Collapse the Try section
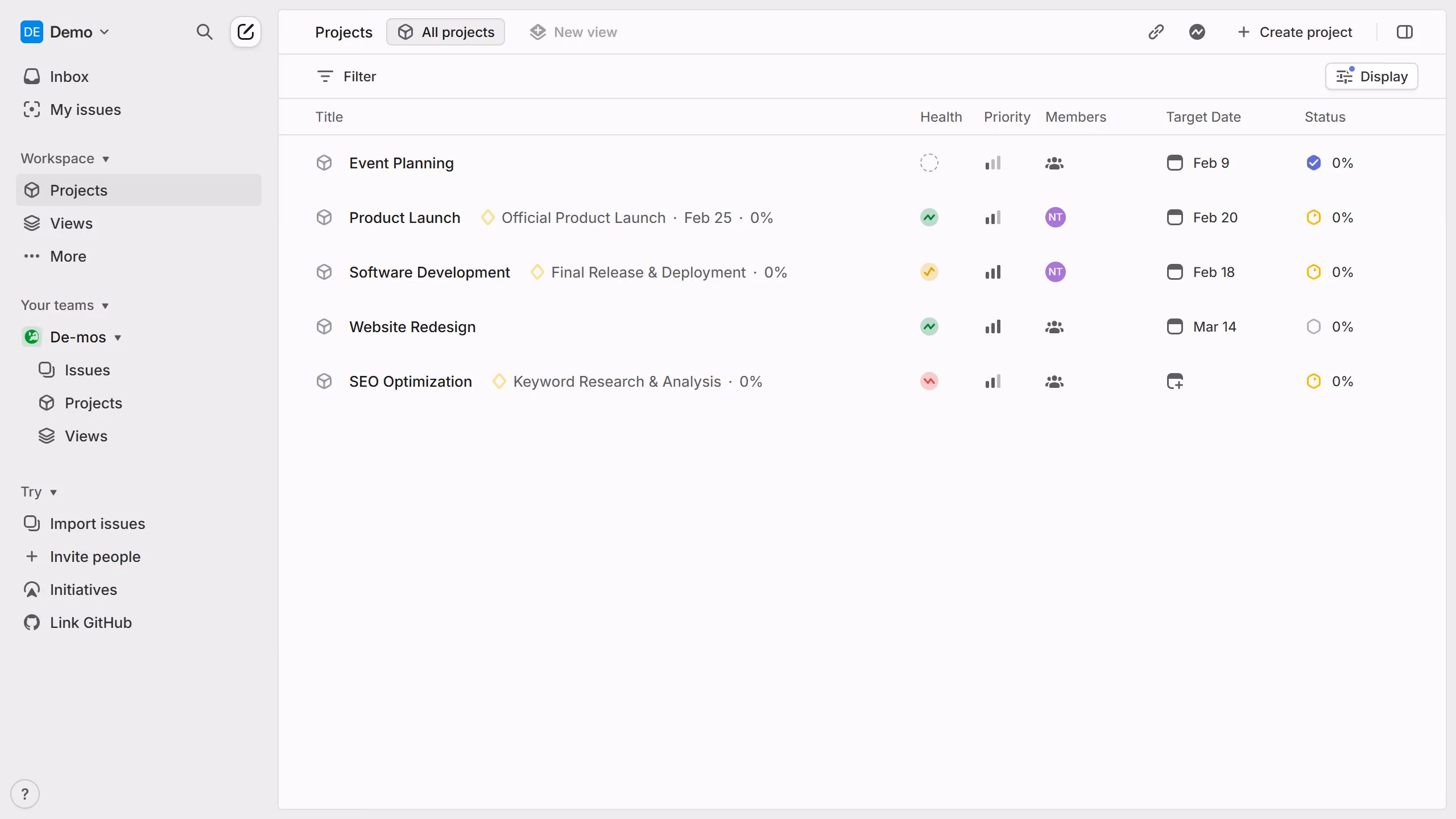 pos(39,492)
